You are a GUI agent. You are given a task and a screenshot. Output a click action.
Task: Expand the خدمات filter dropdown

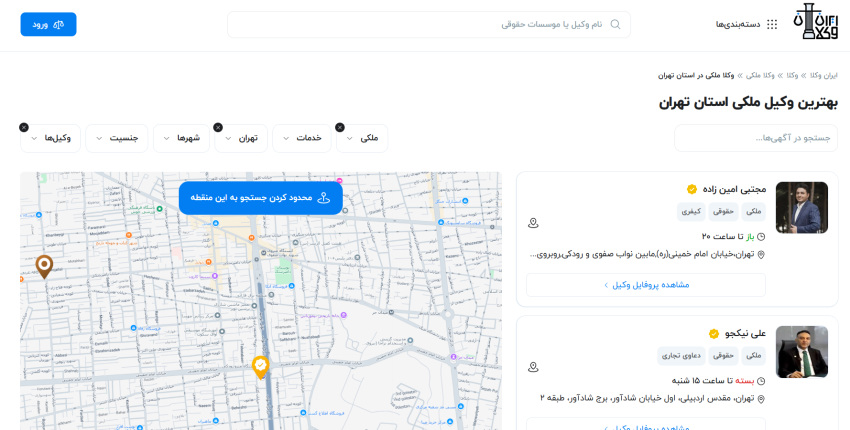[302, 138]
